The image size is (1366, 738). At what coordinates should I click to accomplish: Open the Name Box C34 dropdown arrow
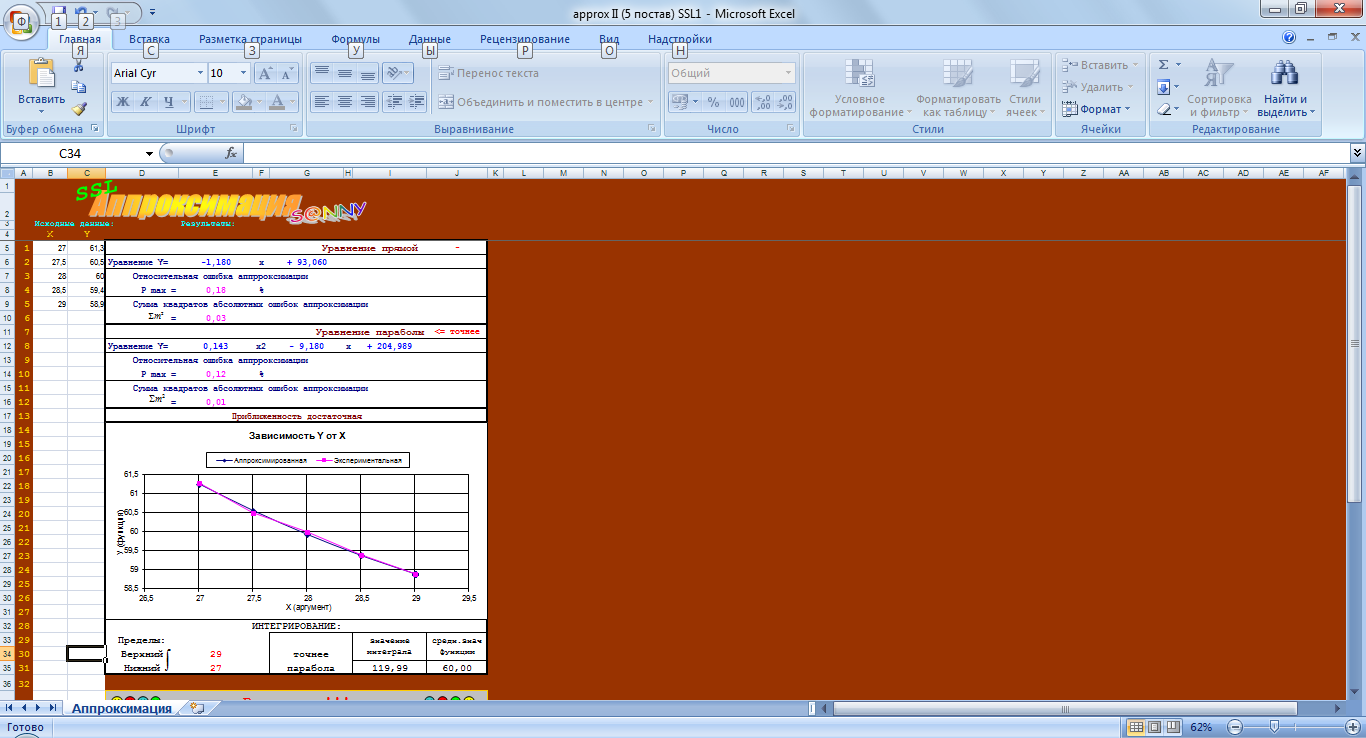[150, 153]
